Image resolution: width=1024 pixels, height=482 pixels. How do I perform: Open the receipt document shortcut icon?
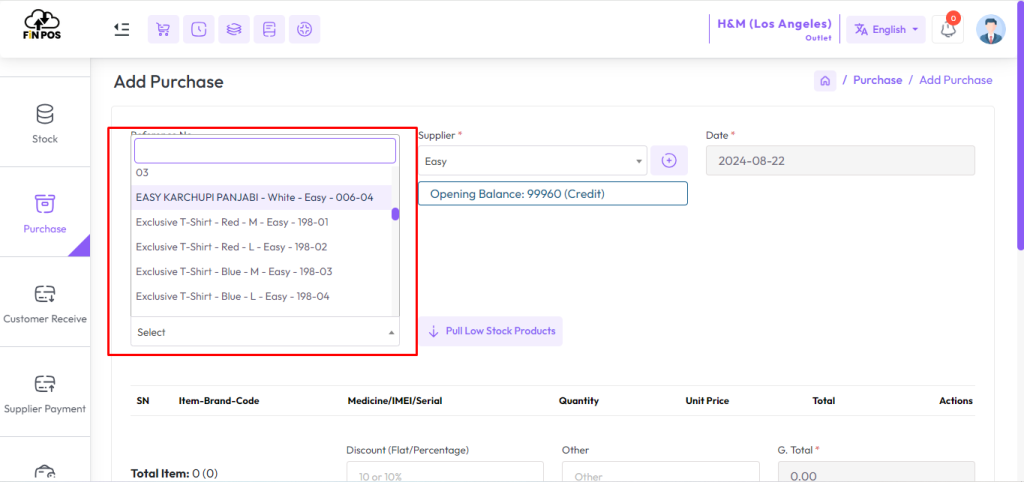pos(269,29)
